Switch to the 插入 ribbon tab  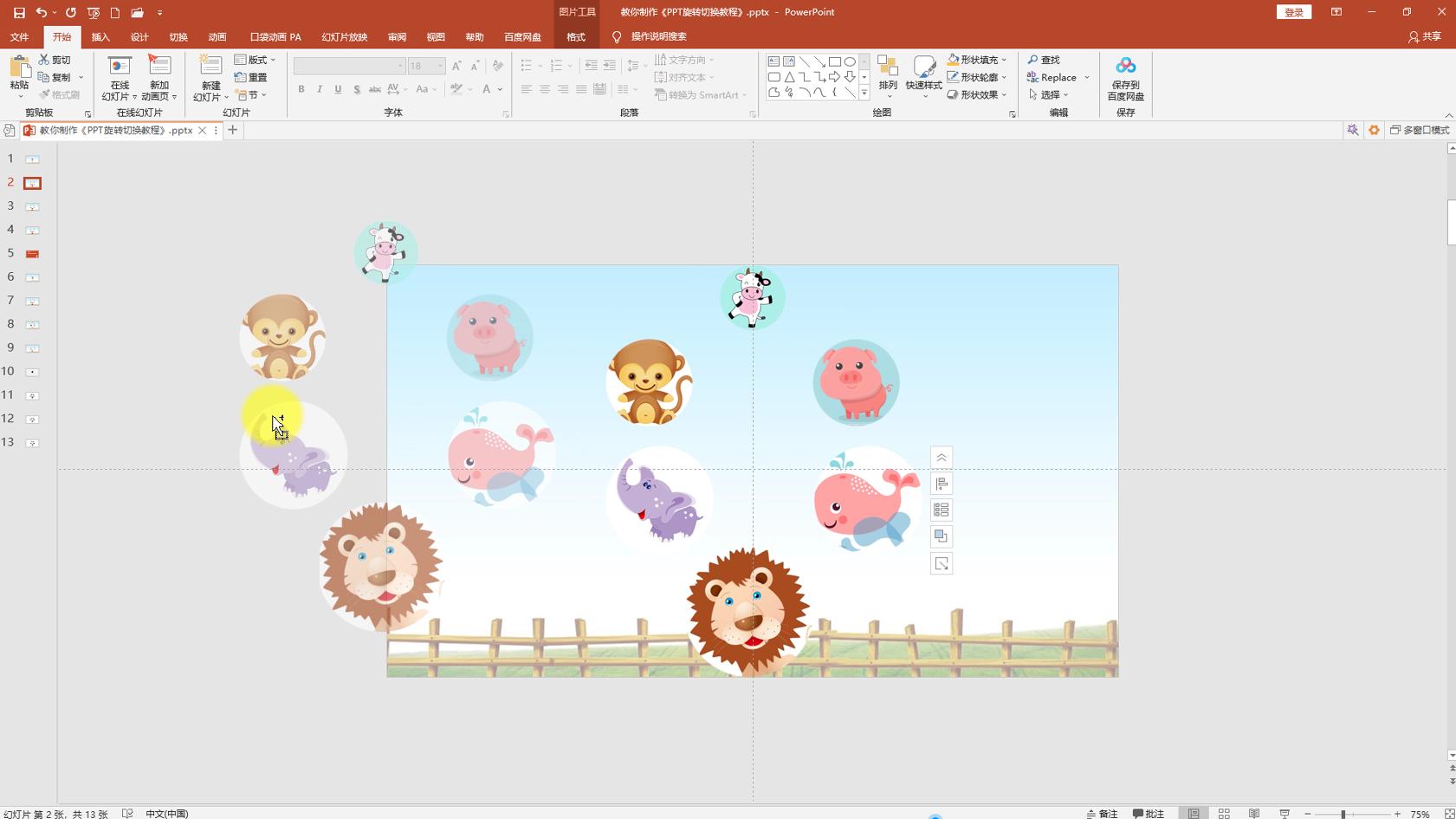coord(100,37)
